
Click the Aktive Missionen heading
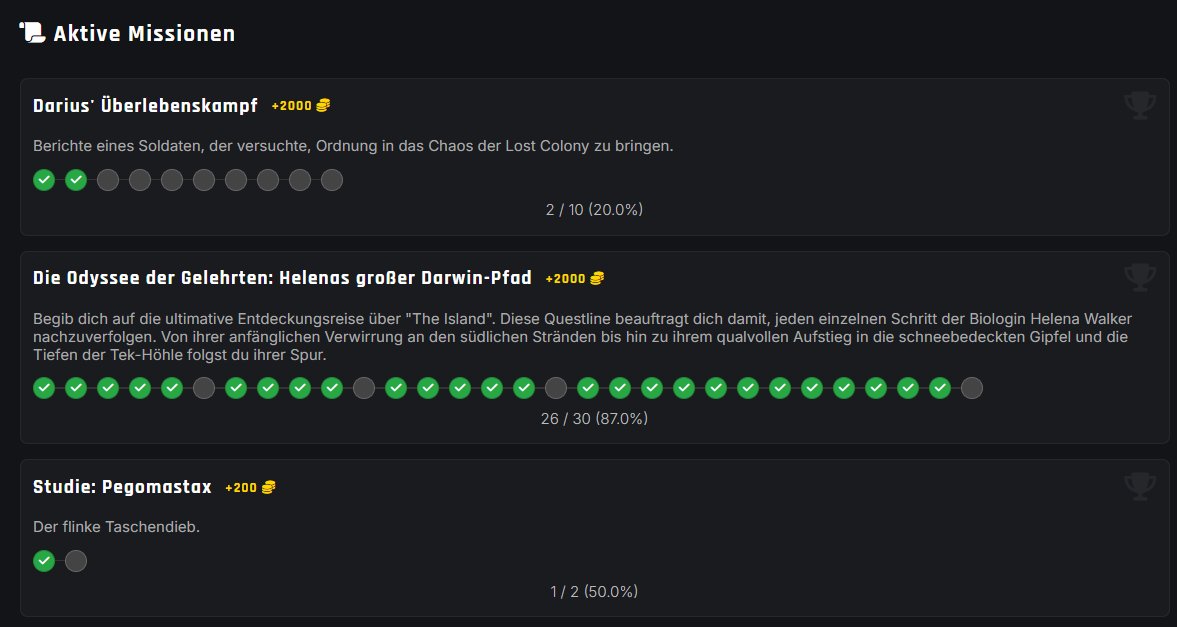[x=144, y=34]
